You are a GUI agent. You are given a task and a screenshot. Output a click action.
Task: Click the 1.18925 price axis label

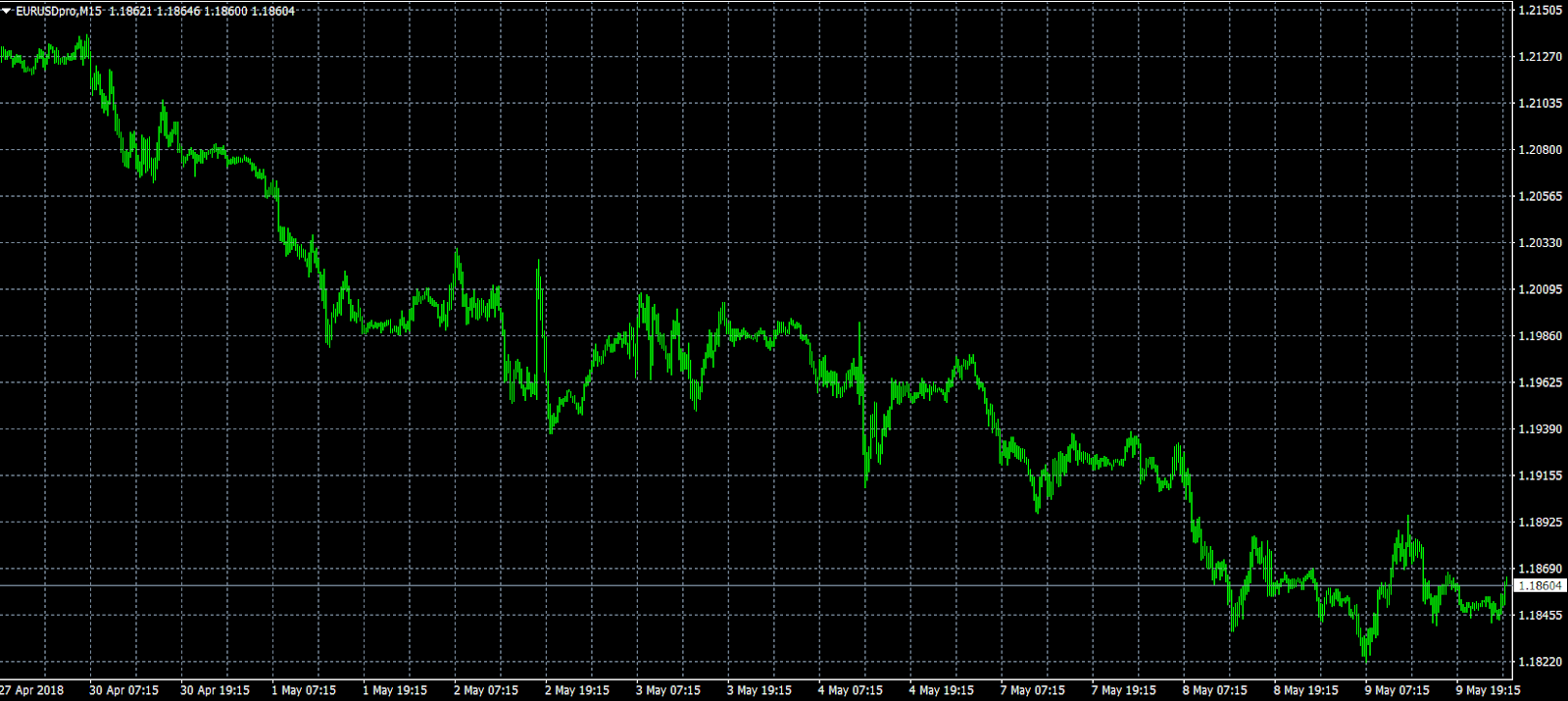1540,523
